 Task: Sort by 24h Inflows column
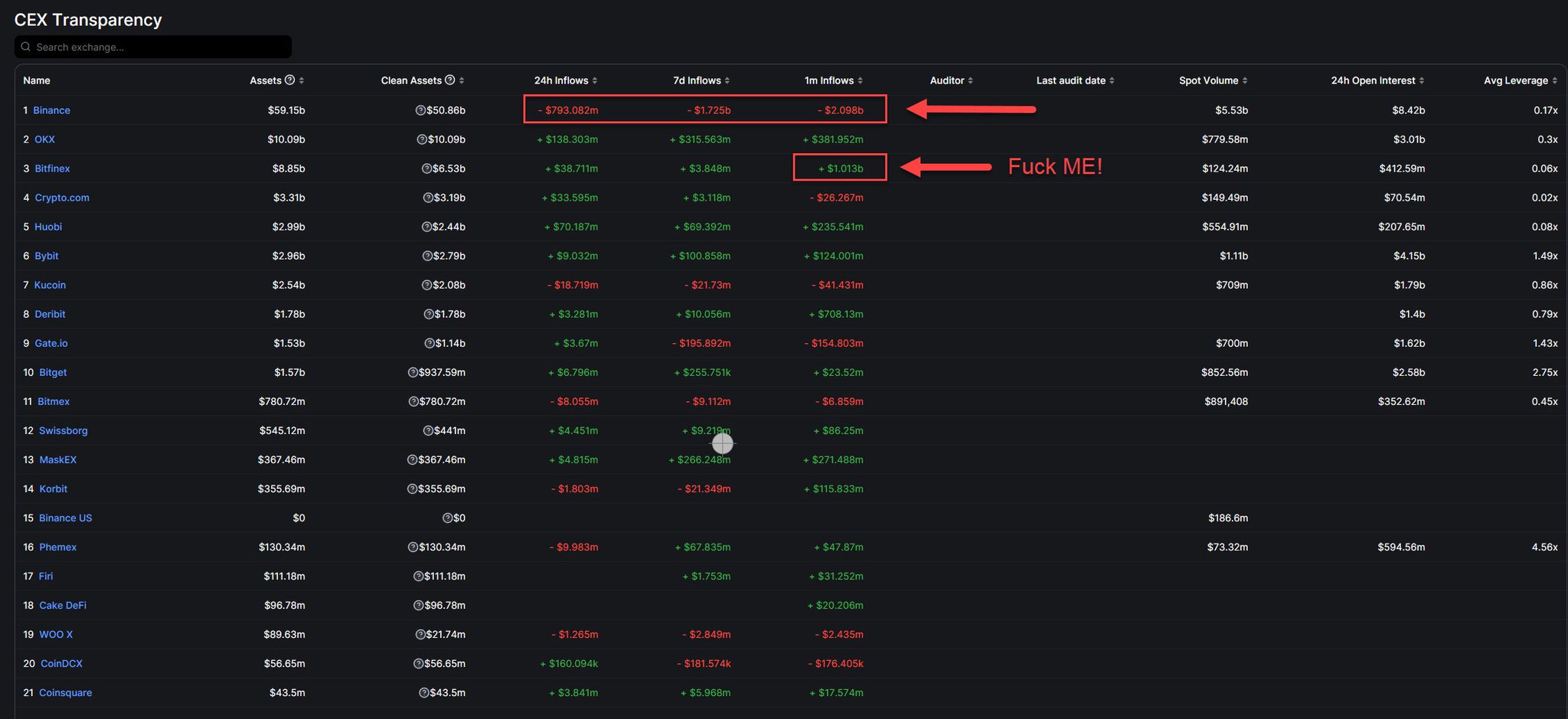pos(565,80)
